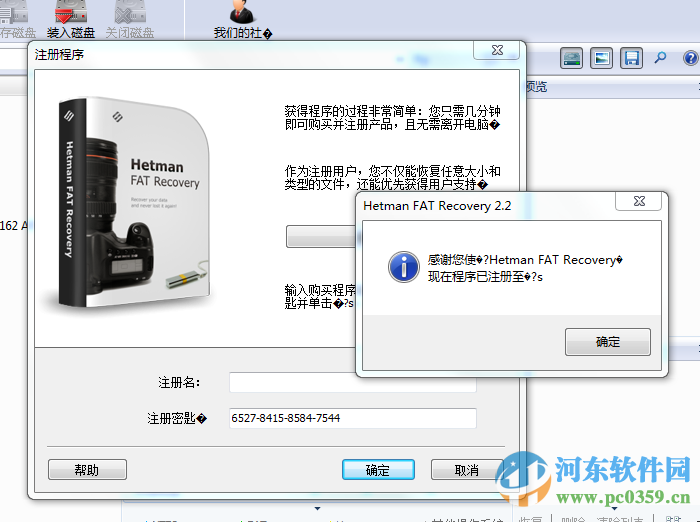Viewport: 700px width, 522px height.
Task: Click 关闭磁盘 (close disk) toolbar icon
Action: point(130,19)
